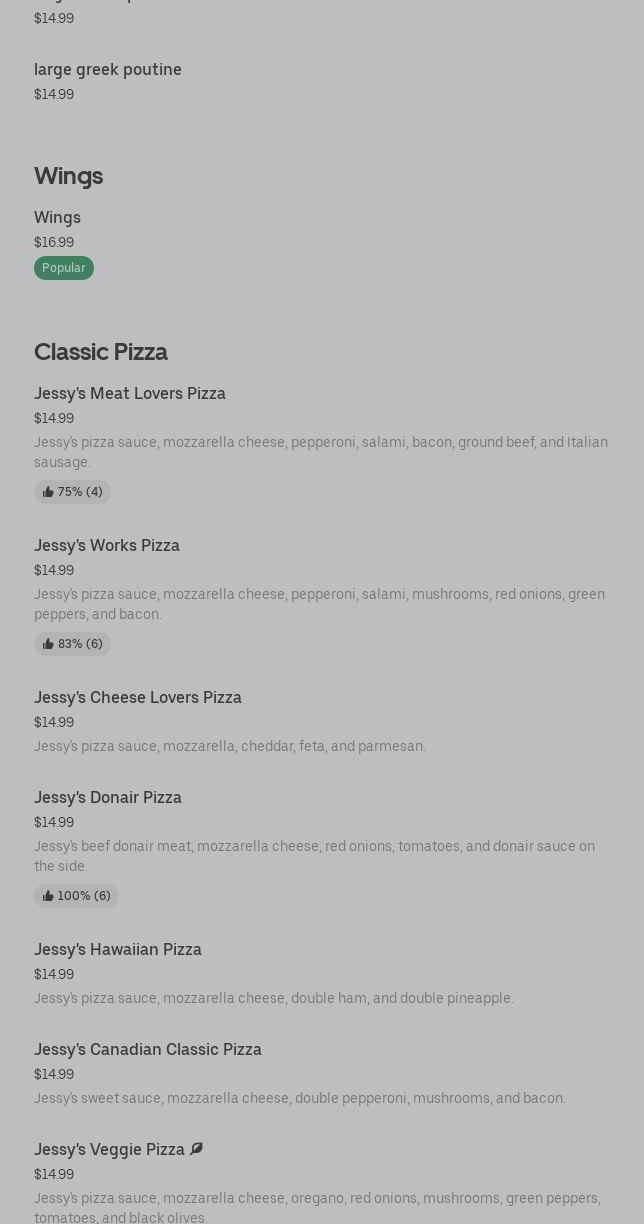Screen dimensions: 644x1224
Task: Click the Classic Pizza section heading
Action: pos(101,352)
